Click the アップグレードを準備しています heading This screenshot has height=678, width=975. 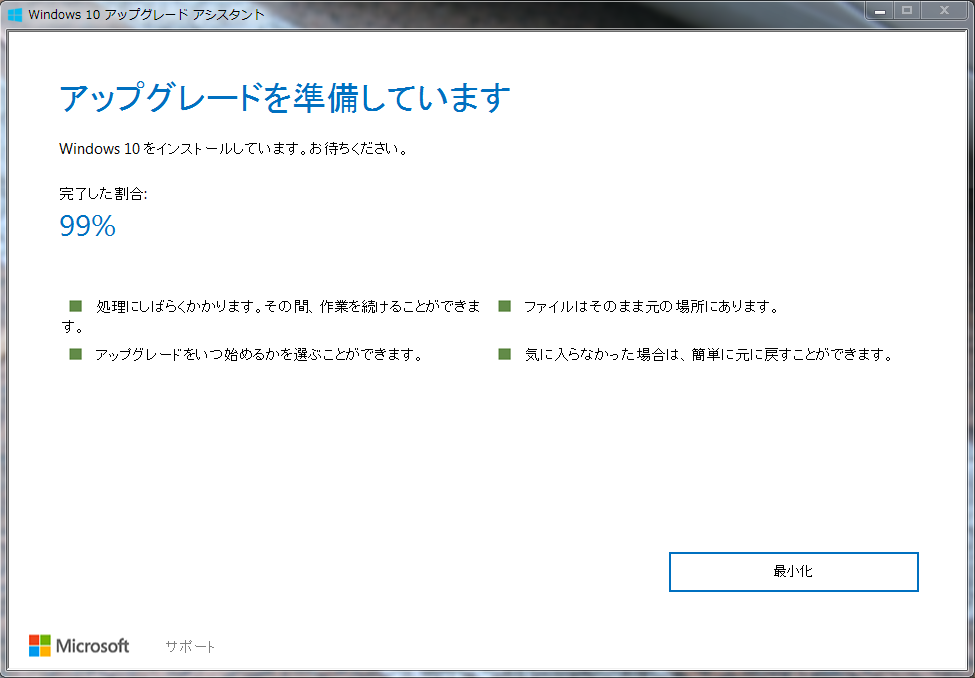pos(285,98)
